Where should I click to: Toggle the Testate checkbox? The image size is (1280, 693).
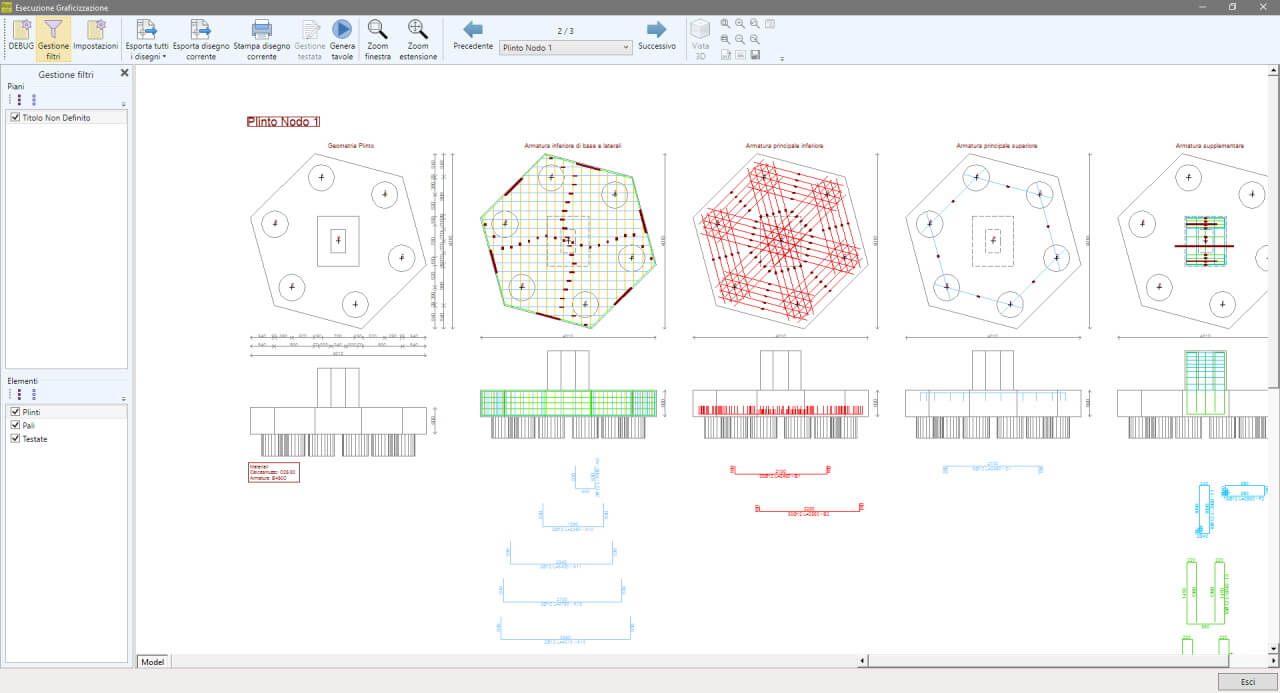point(15,439)
